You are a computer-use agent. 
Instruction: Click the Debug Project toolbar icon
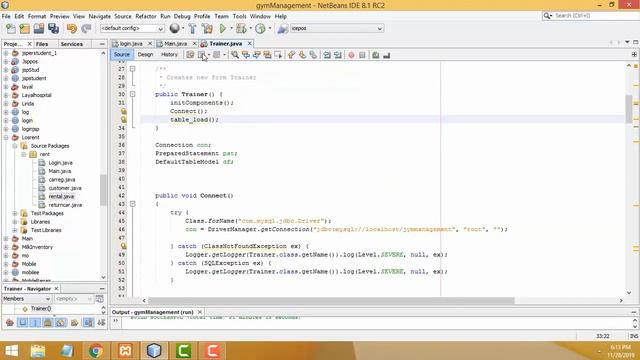[241, 29]
